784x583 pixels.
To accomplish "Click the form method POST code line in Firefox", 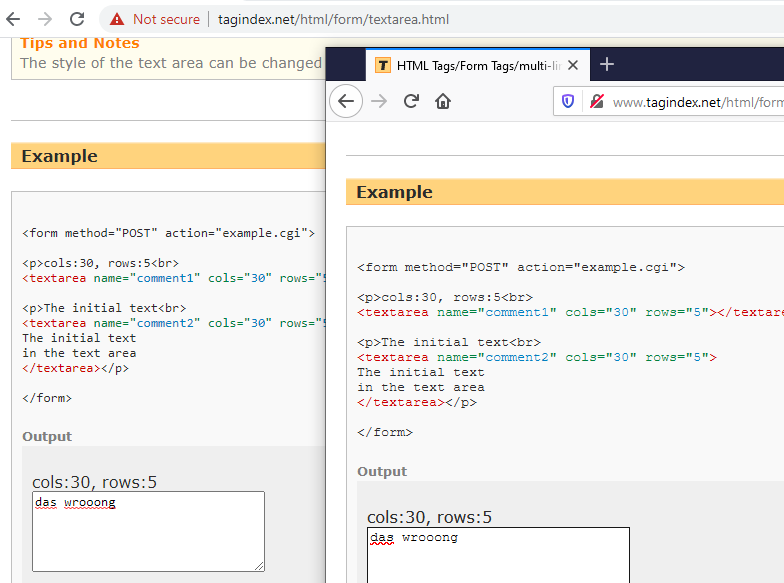I will pyautogui.click(x=521, y=268).
